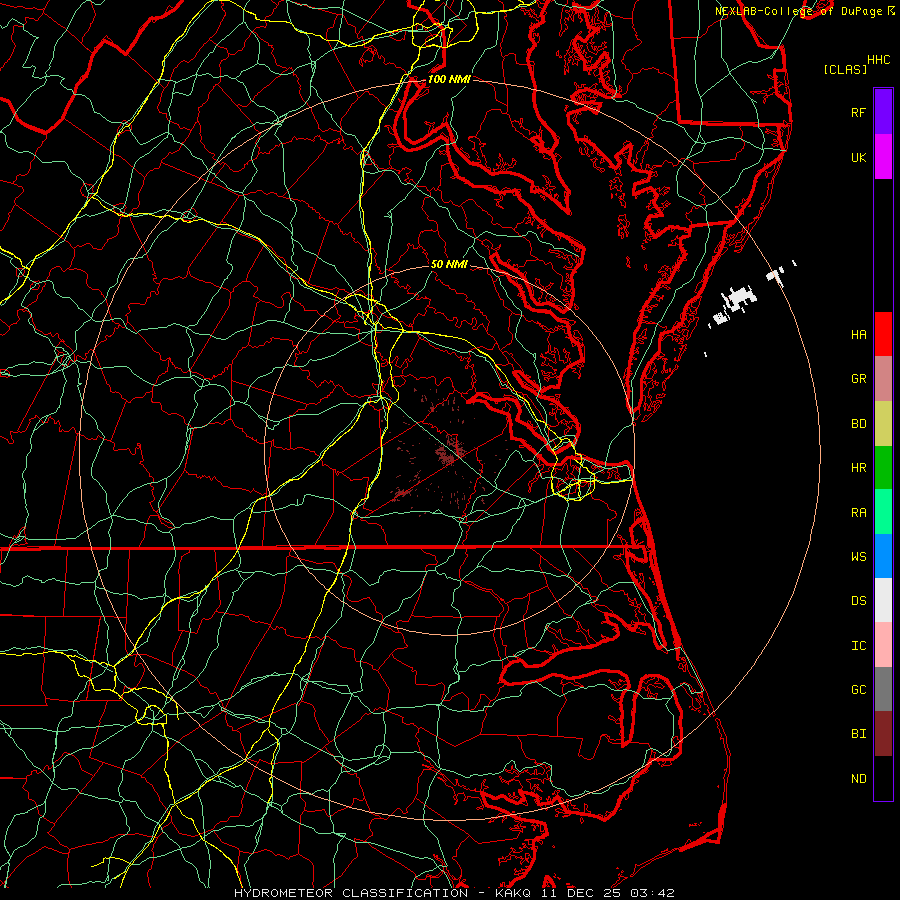Click the HR legend label

point(858,468)
